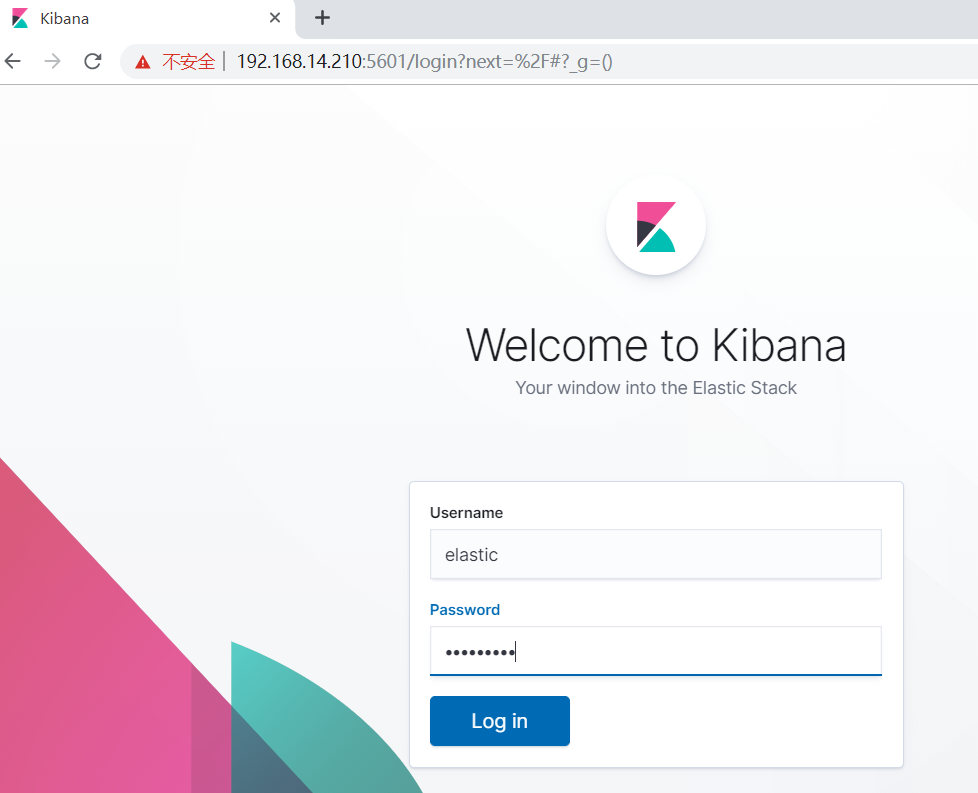Close the Kibana browser tab
978x793 pixels.
(274, 18)
